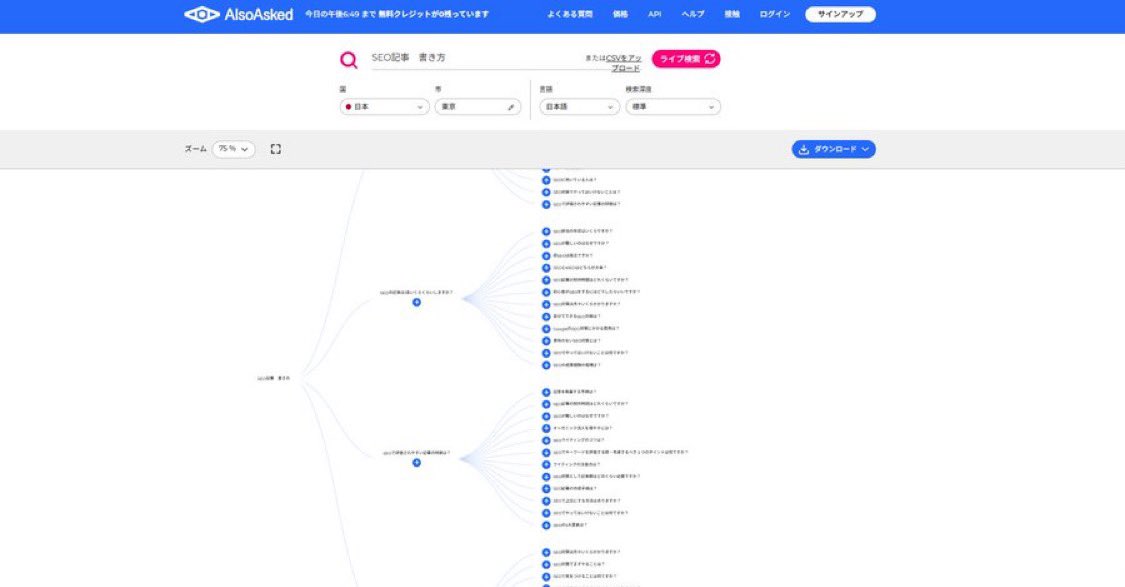This screenshot has height=587, width=1125.
Task: Click the サインアップ sign-up button
Action: click(x=840, y=14)
